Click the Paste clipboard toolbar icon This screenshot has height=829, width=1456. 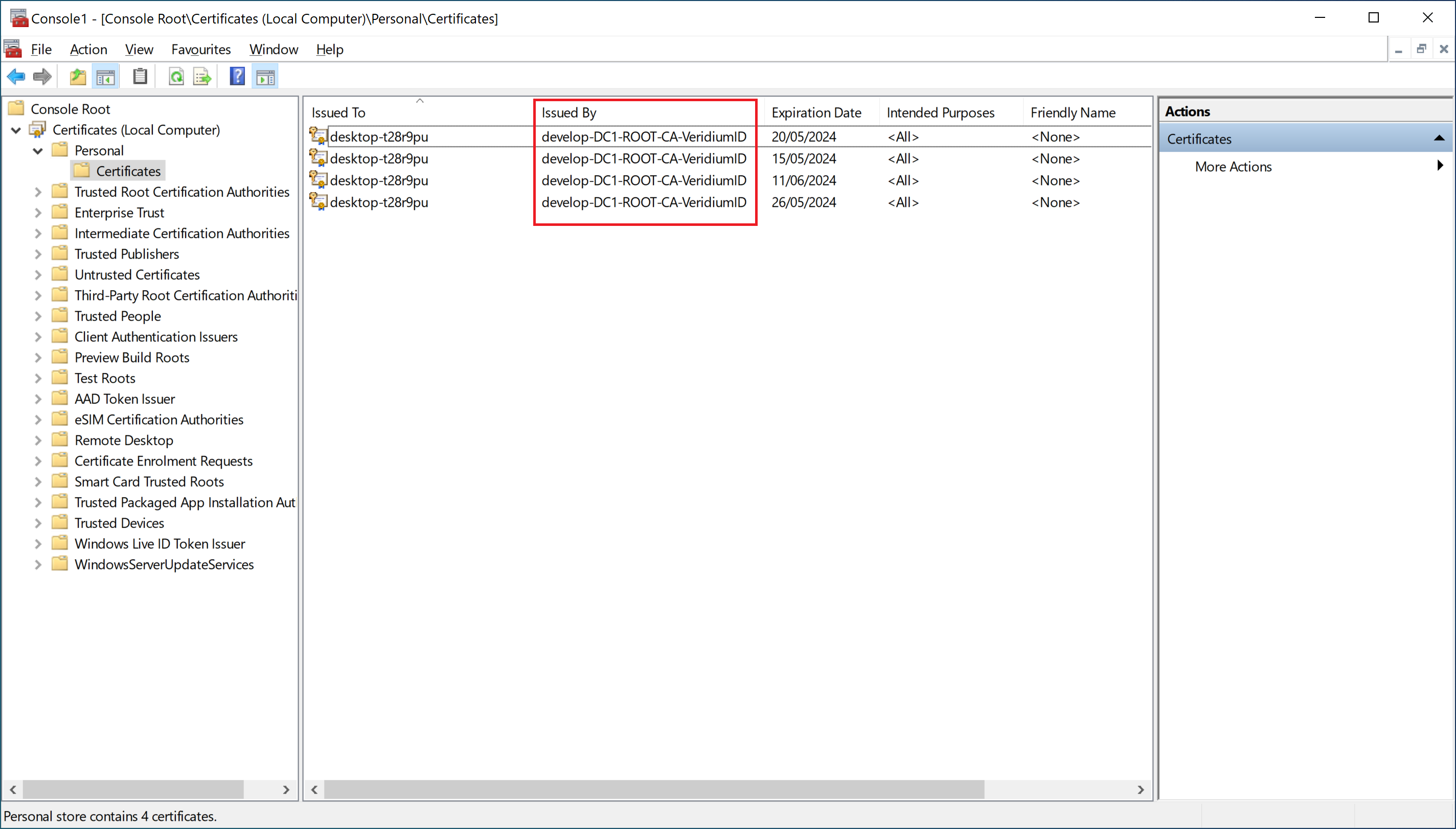(x=140, y=76)
